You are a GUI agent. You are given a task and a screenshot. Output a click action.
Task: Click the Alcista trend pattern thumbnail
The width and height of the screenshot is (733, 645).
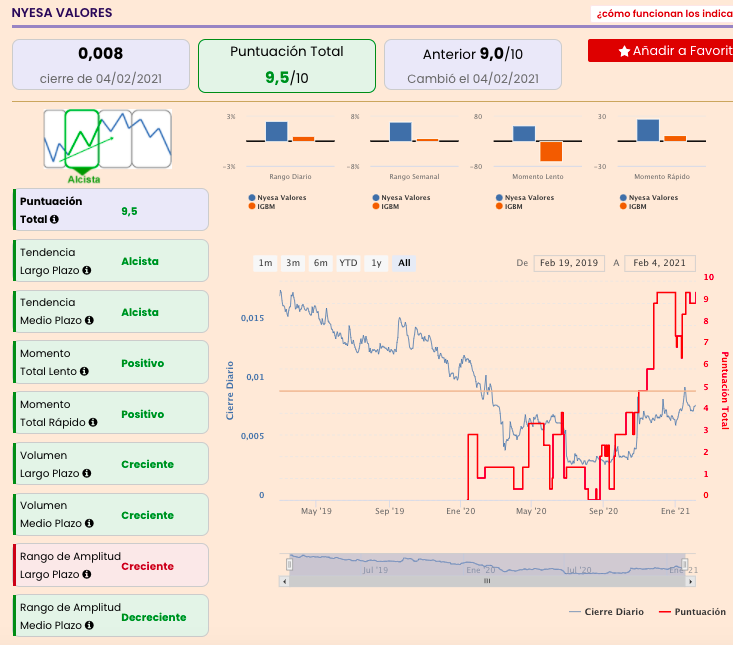[82, 139]
